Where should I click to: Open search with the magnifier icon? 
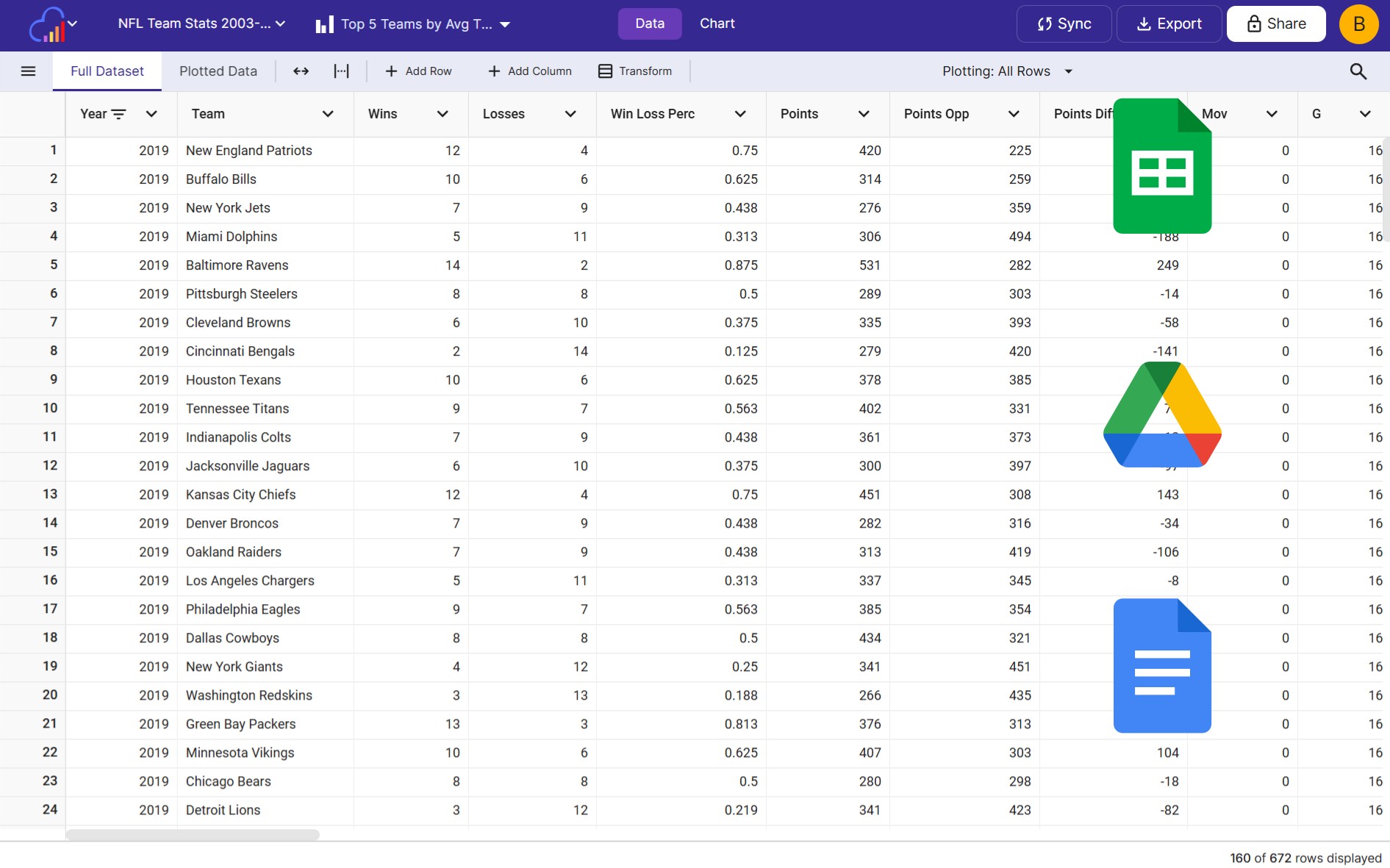click(1358, 71)
